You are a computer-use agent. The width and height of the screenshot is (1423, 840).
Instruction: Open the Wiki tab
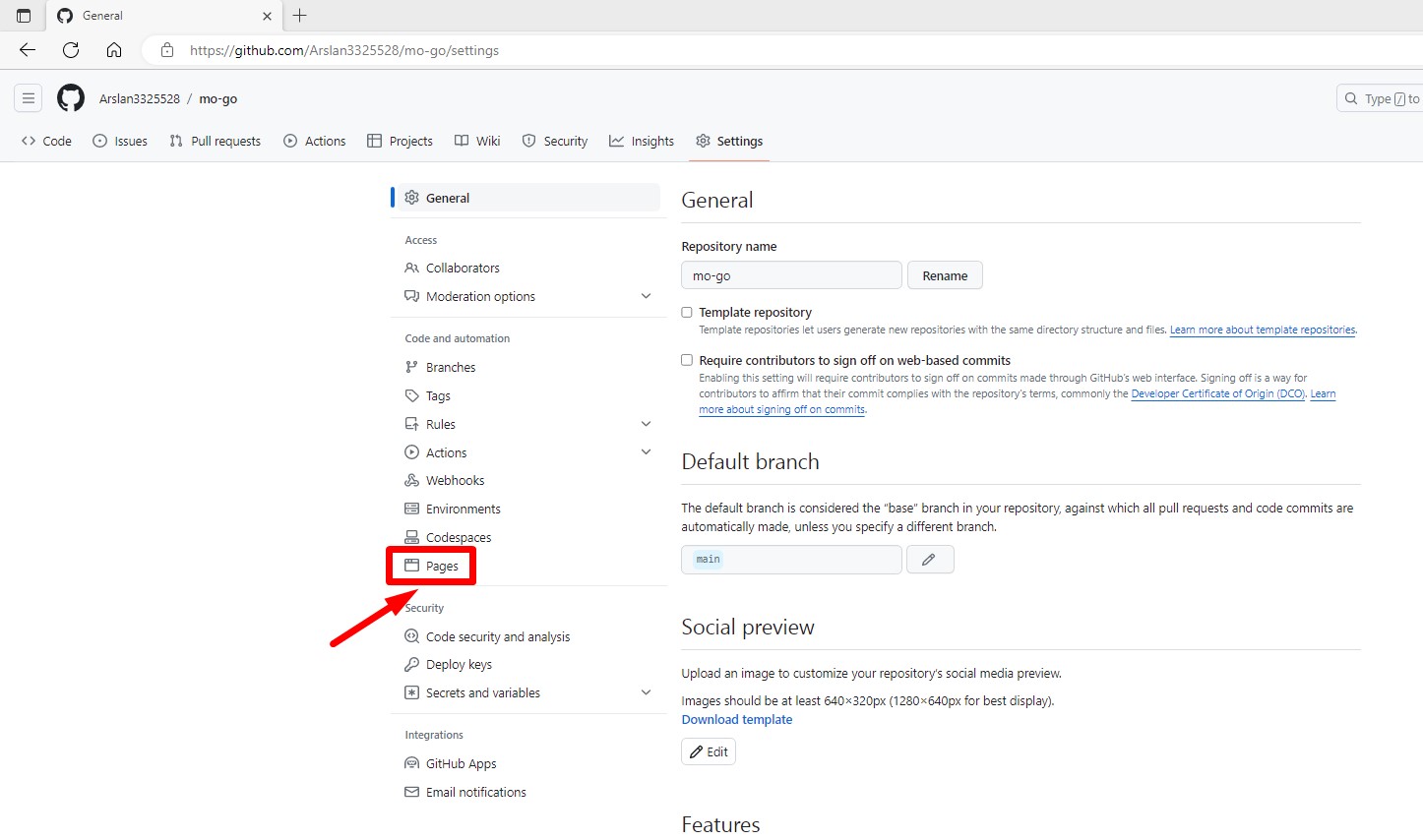477,141
